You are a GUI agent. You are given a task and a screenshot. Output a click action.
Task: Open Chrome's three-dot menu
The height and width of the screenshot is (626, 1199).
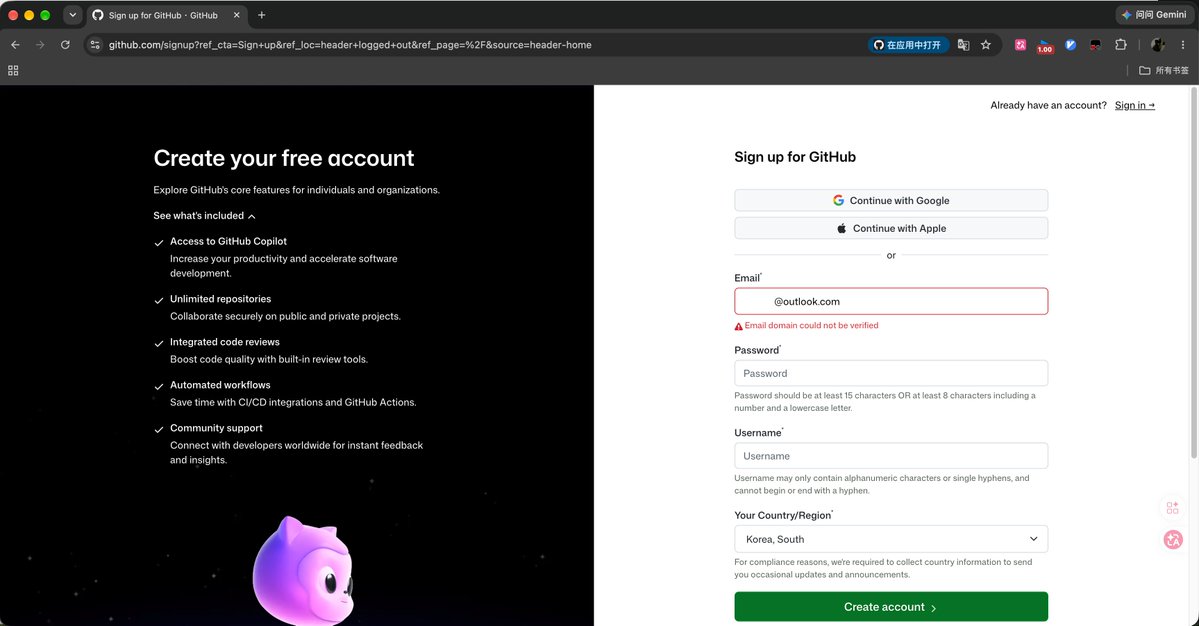1183,45
